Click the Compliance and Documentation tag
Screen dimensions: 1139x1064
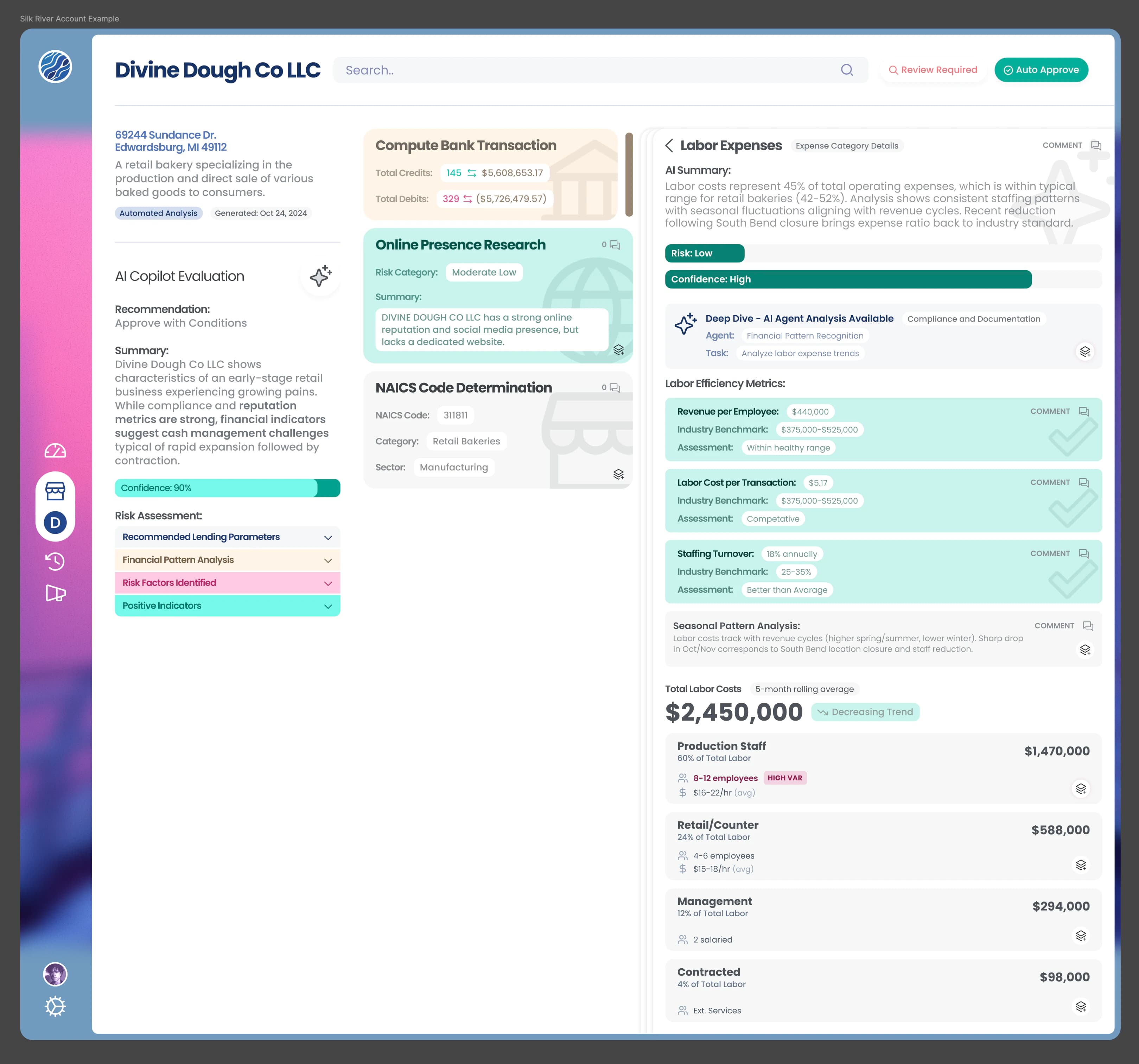973,319
